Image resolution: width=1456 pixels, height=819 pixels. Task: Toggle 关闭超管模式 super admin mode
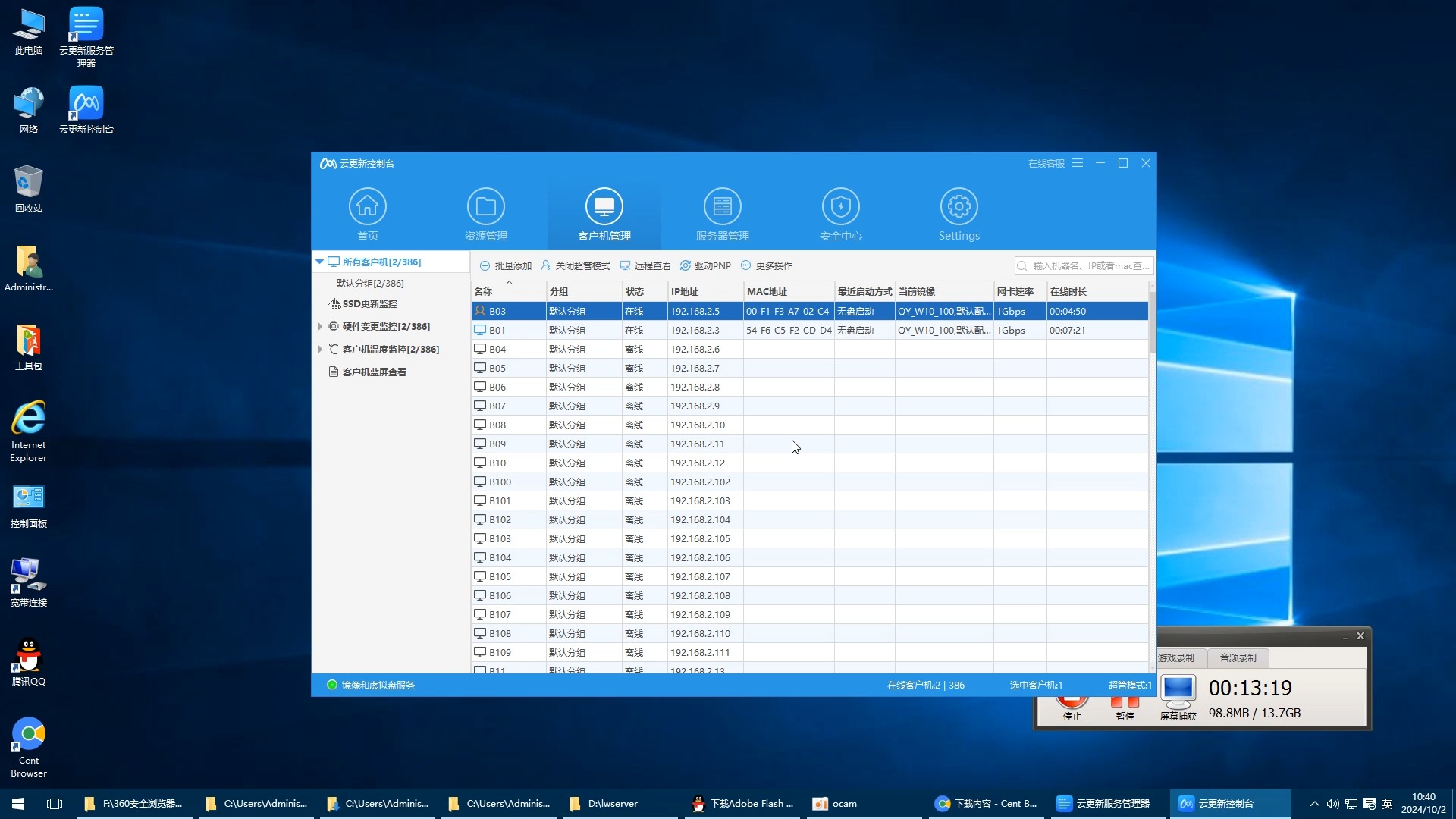[x=576, y=266]
